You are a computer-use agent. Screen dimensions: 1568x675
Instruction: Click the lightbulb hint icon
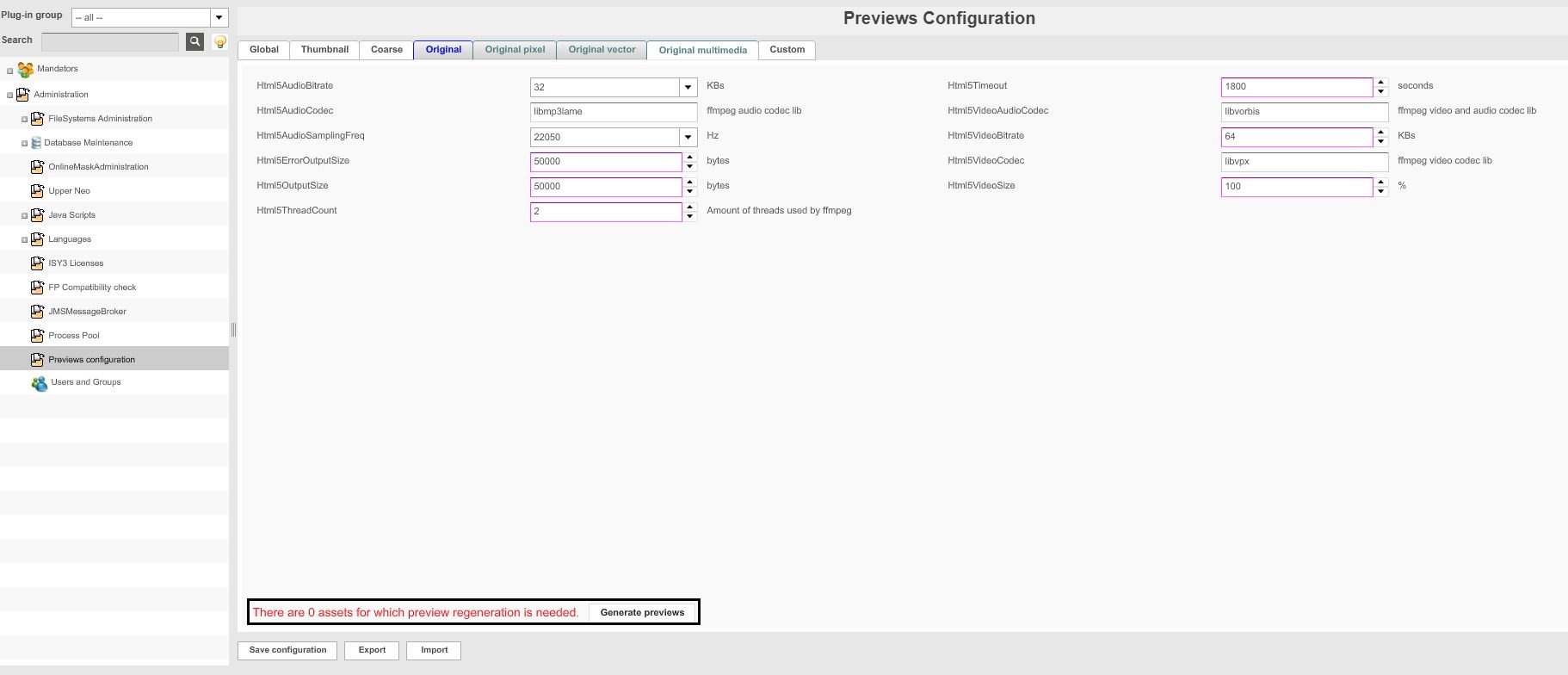220,41
